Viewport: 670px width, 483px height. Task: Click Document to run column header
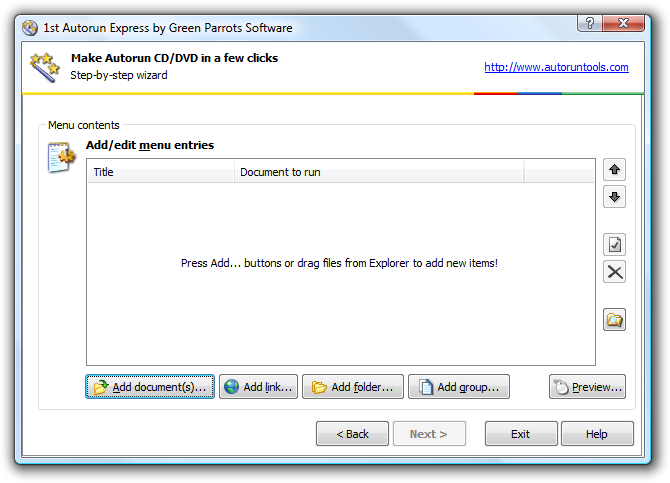click(379, 172)
